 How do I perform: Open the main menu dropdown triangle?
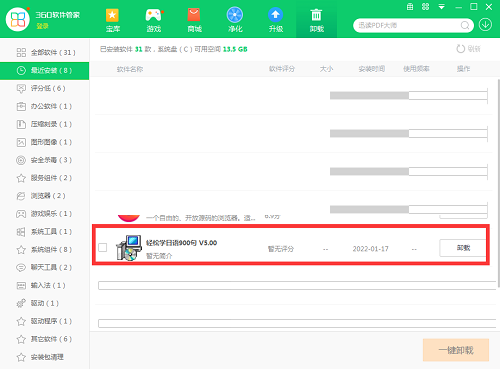point(441,7)
